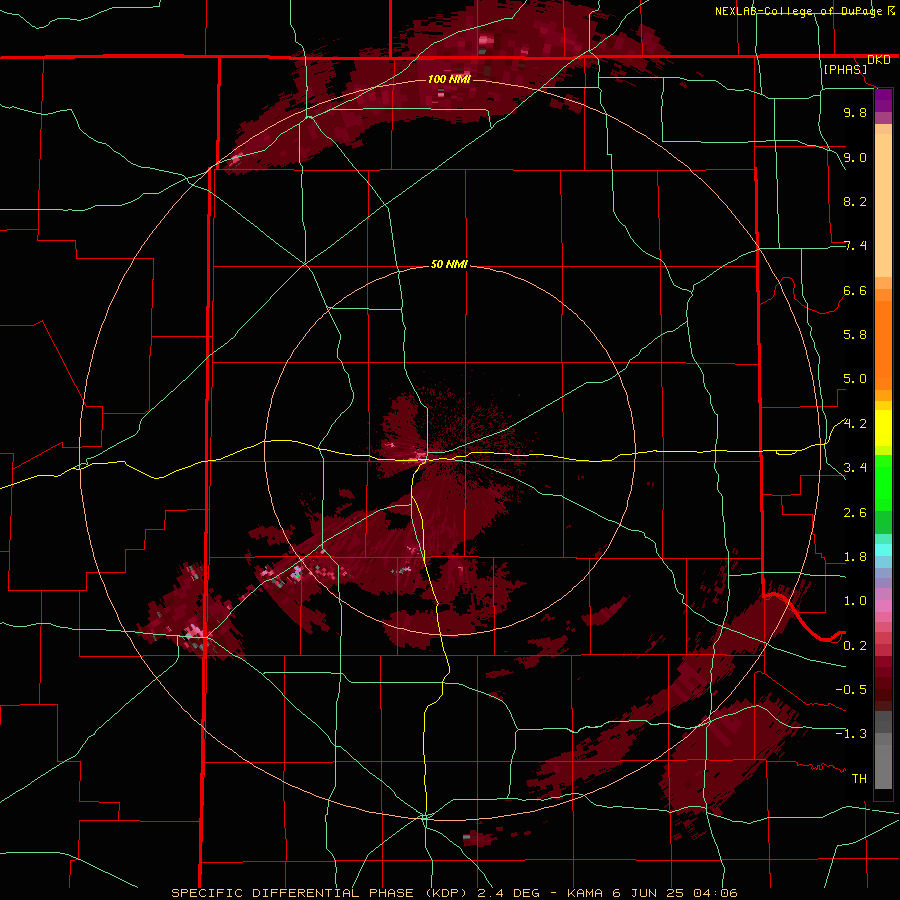This screenshot has width=900, height=900.
Task: Click the OKD label above the color scale
Action: click(x=878, y=60)
